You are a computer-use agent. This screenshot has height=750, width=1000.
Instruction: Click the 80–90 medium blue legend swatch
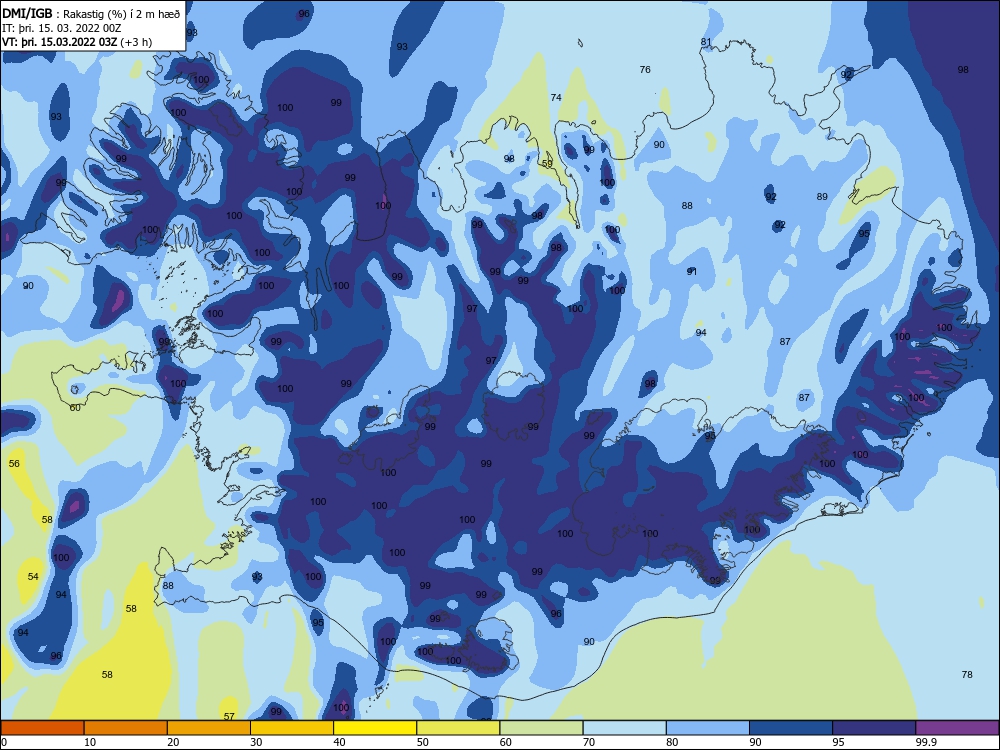(708, 728)
